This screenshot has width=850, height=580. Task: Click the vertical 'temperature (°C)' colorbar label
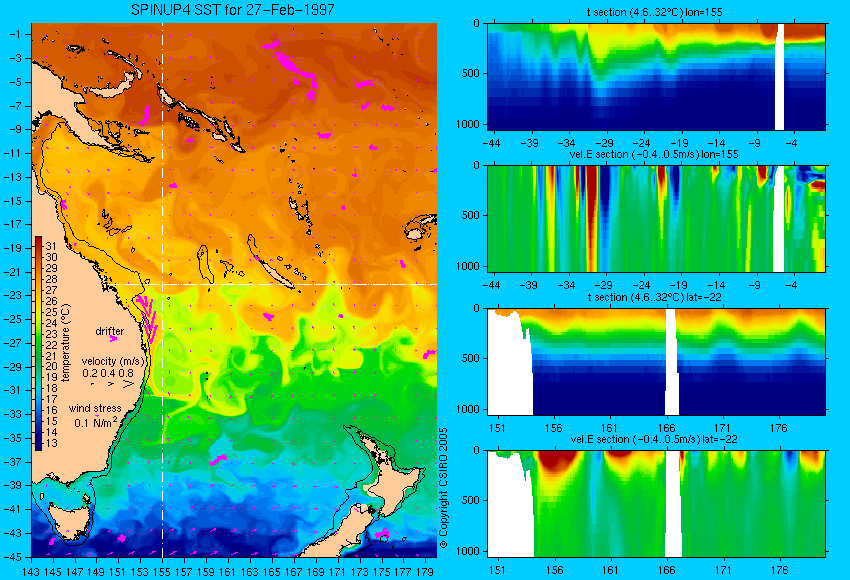click(x=66, y=343)
